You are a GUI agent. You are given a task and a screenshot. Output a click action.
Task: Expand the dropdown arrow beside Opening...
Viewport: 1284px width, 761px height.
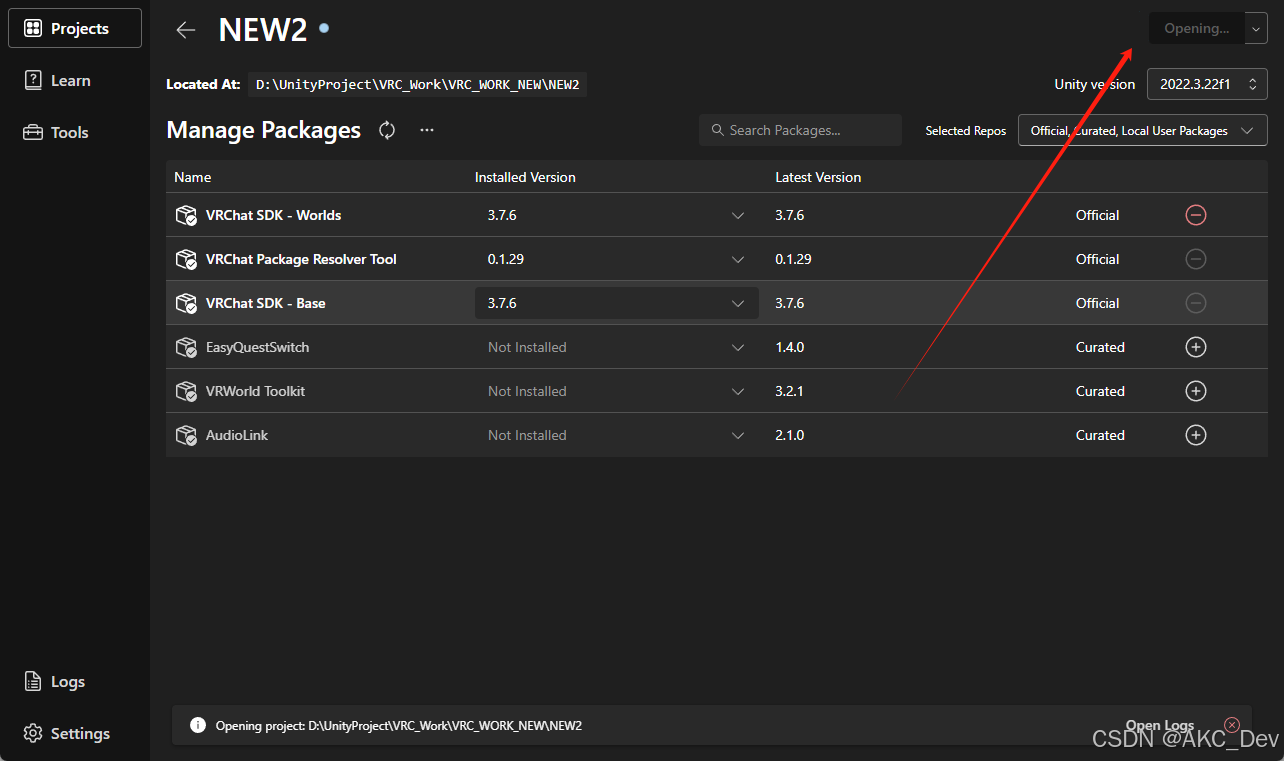pos(1257,28)
